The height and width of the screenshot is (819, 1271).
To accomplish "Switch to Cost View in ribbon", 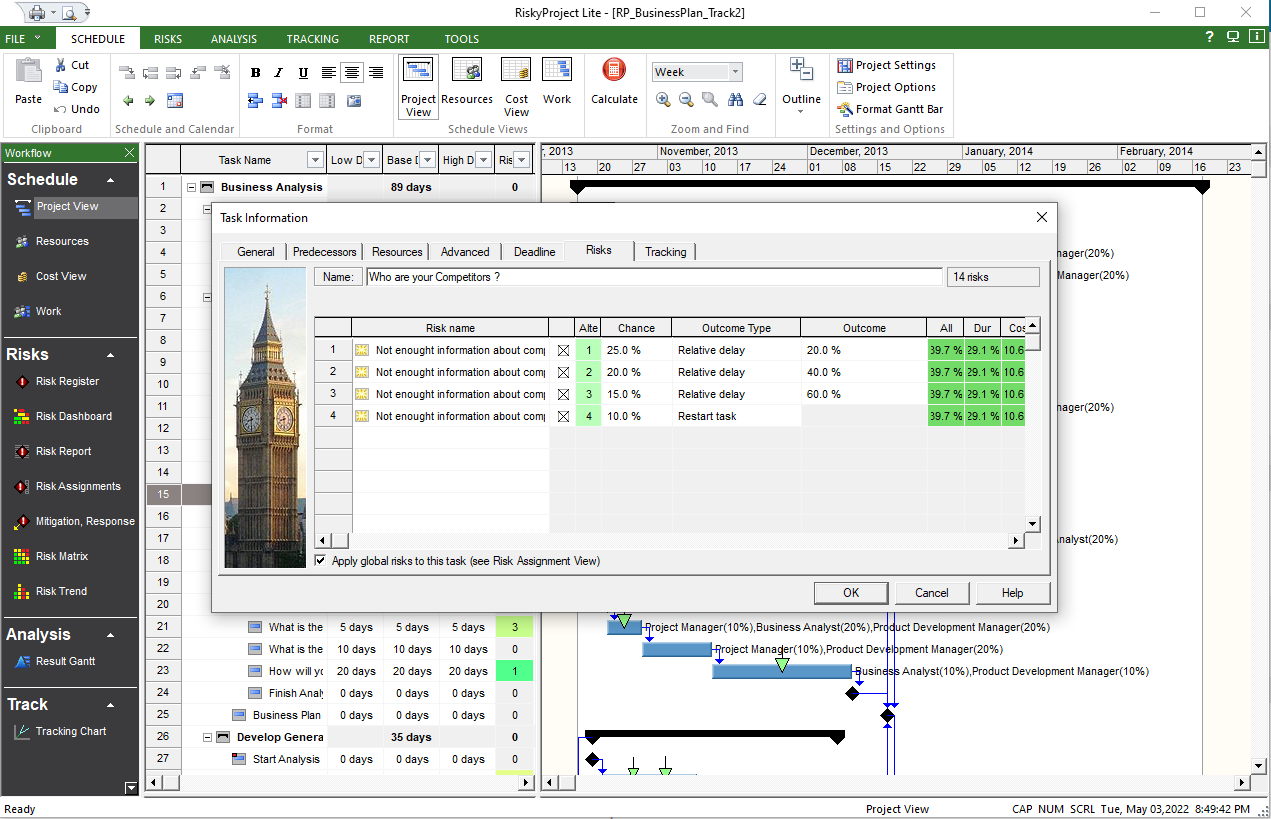I will point(516,82).
